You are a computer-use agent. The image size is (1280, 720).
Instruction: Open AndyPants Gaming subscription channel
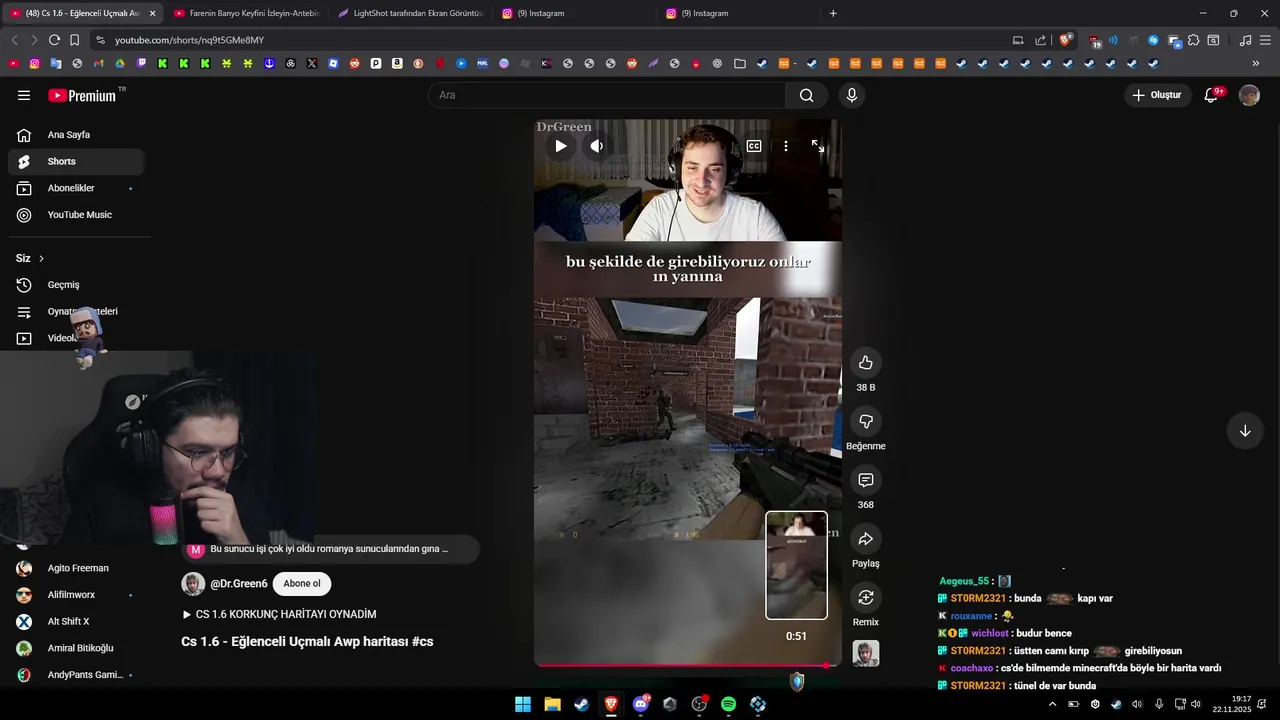(x=76, y=675)
